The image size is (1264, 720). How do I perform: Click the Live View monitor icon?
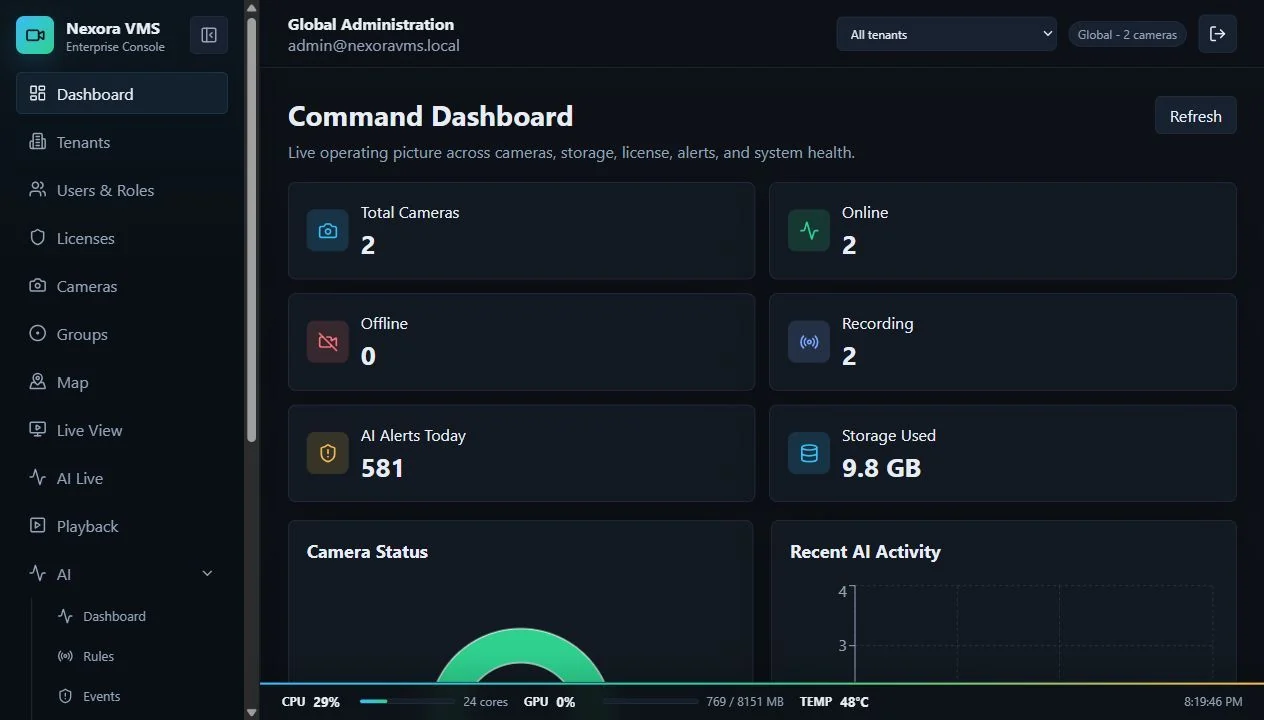point(38,429)
